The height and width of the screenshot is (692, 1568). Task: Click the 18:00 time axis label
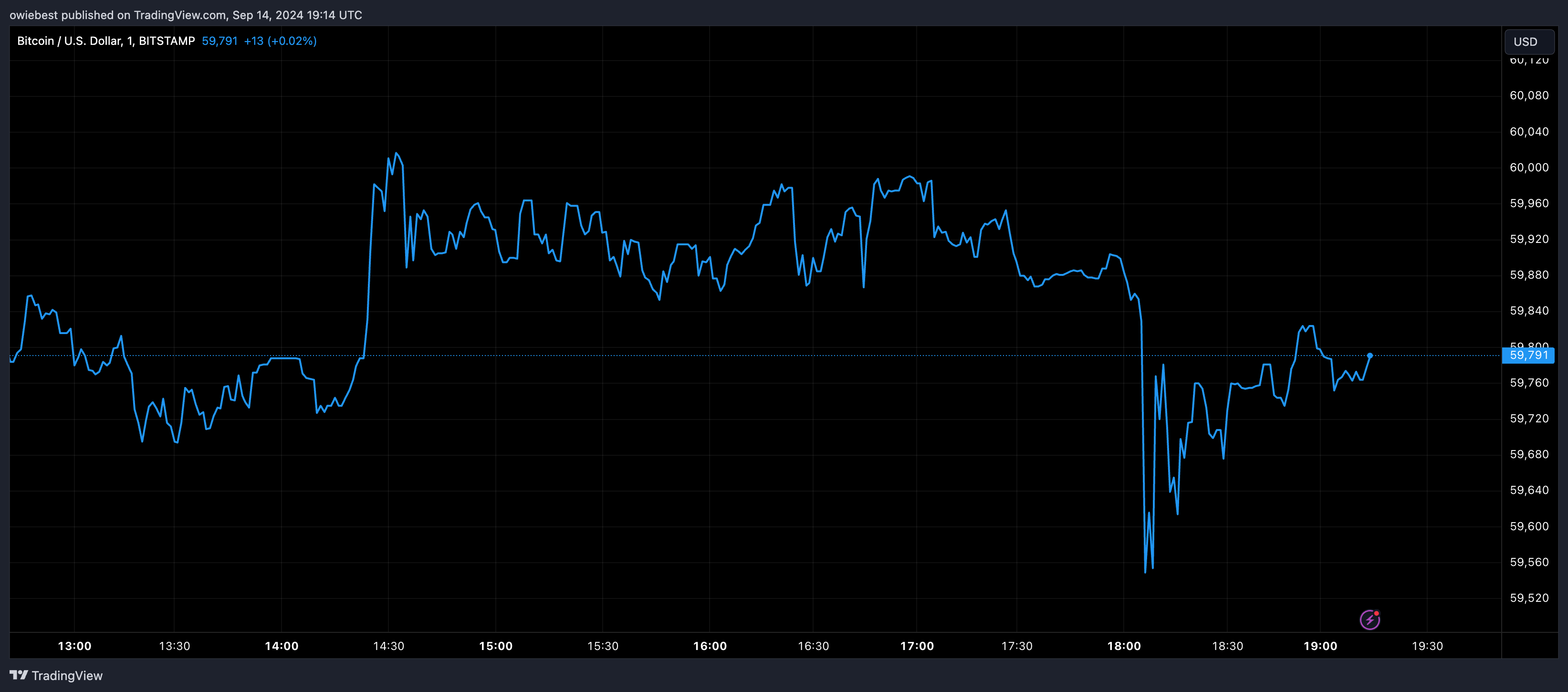[x=1124, y=646]
